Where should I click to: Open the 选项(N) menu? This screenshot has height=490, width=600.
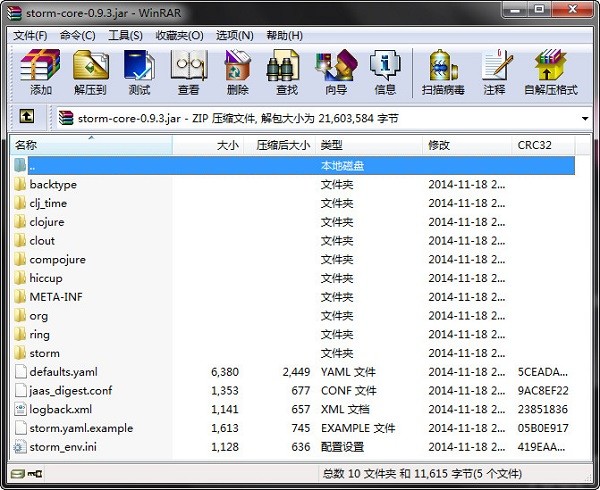pos(235,36)
